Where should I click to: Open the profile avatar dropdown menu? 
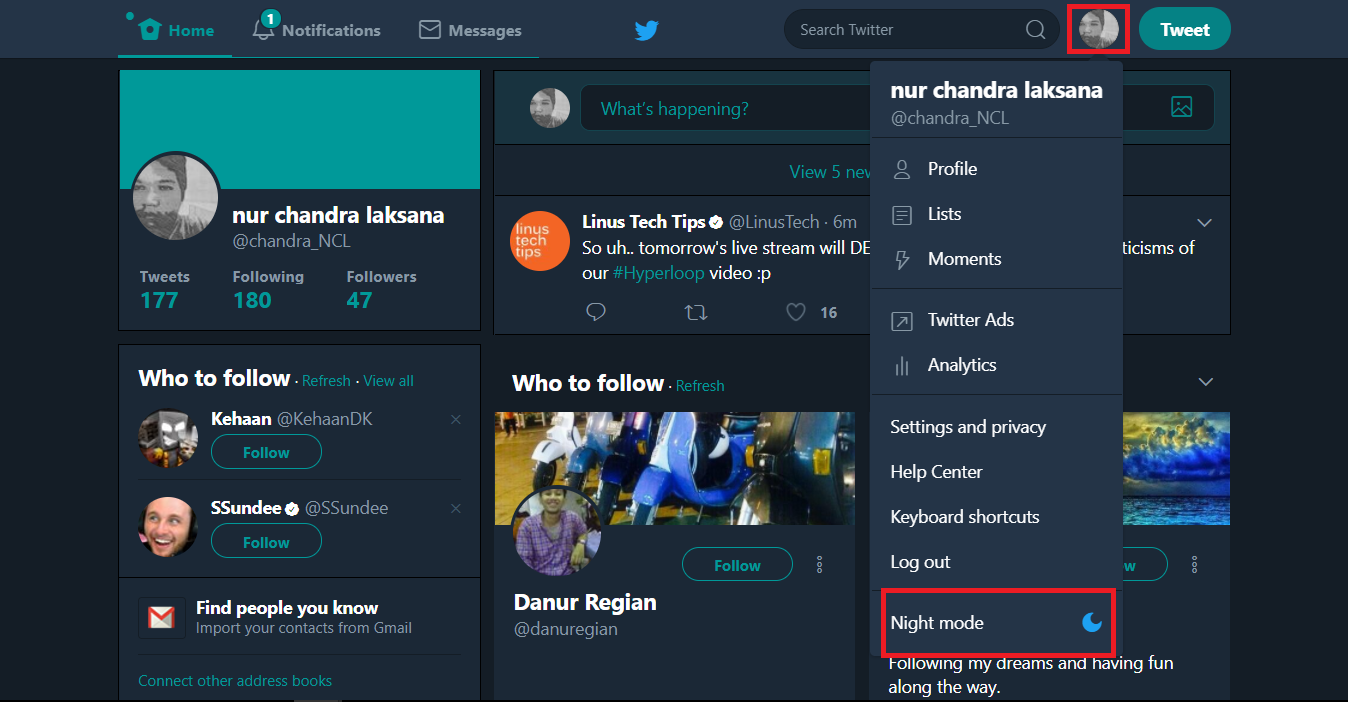pyautogui.click(x=1098, y=29)
